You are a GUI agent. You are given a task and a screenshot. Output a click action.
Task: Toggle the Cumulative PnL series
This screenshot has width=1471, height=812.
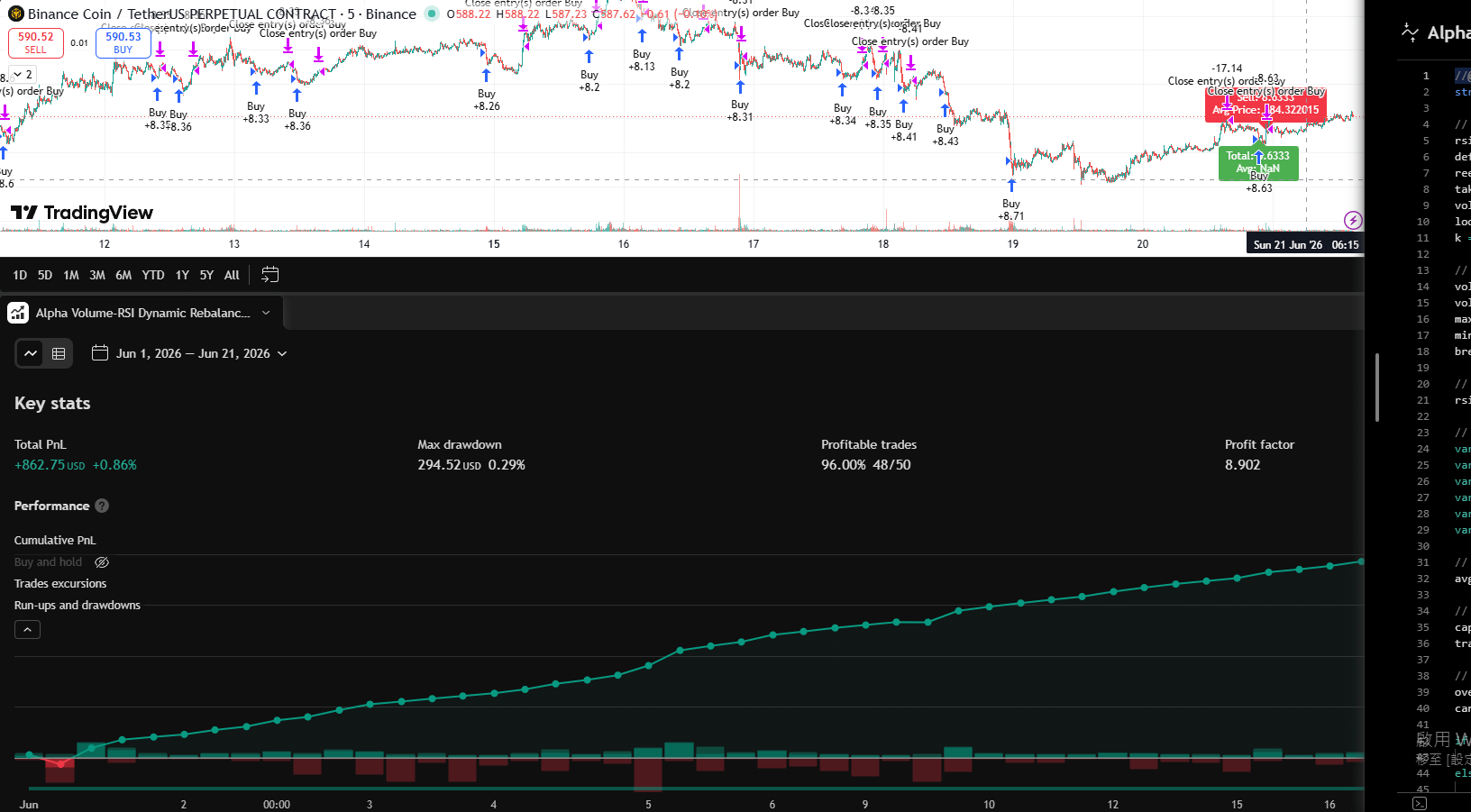(55, 541)
